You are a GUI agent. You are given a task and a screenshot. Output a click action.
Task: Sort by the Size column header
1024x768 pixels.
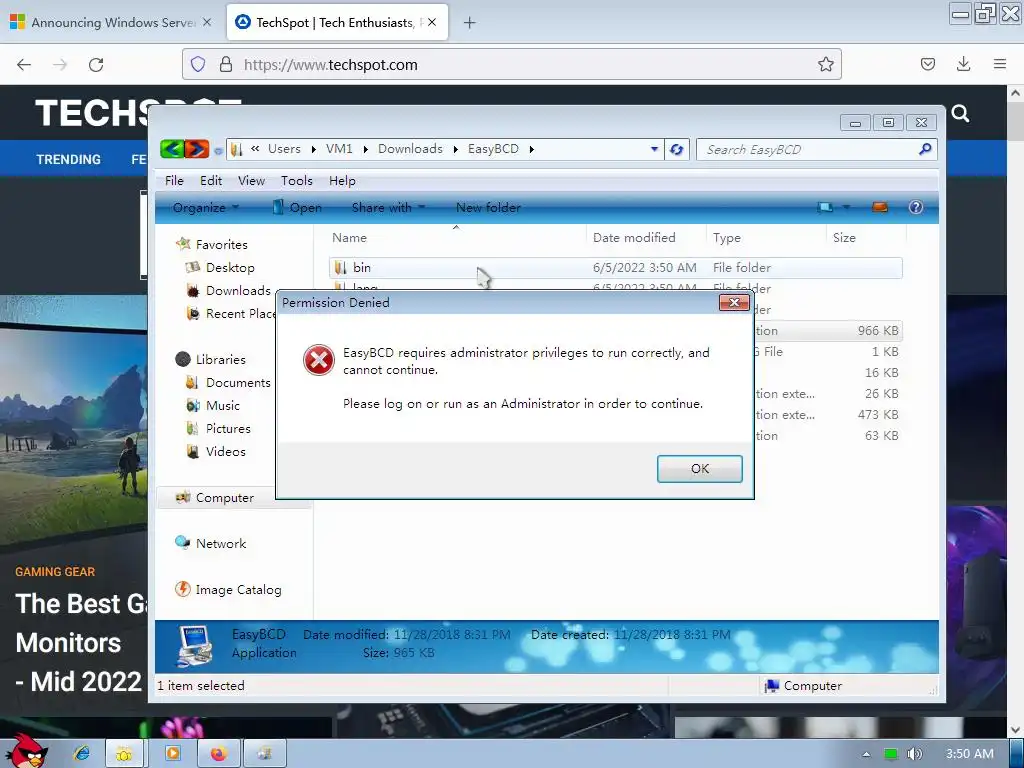coord(867,238)
